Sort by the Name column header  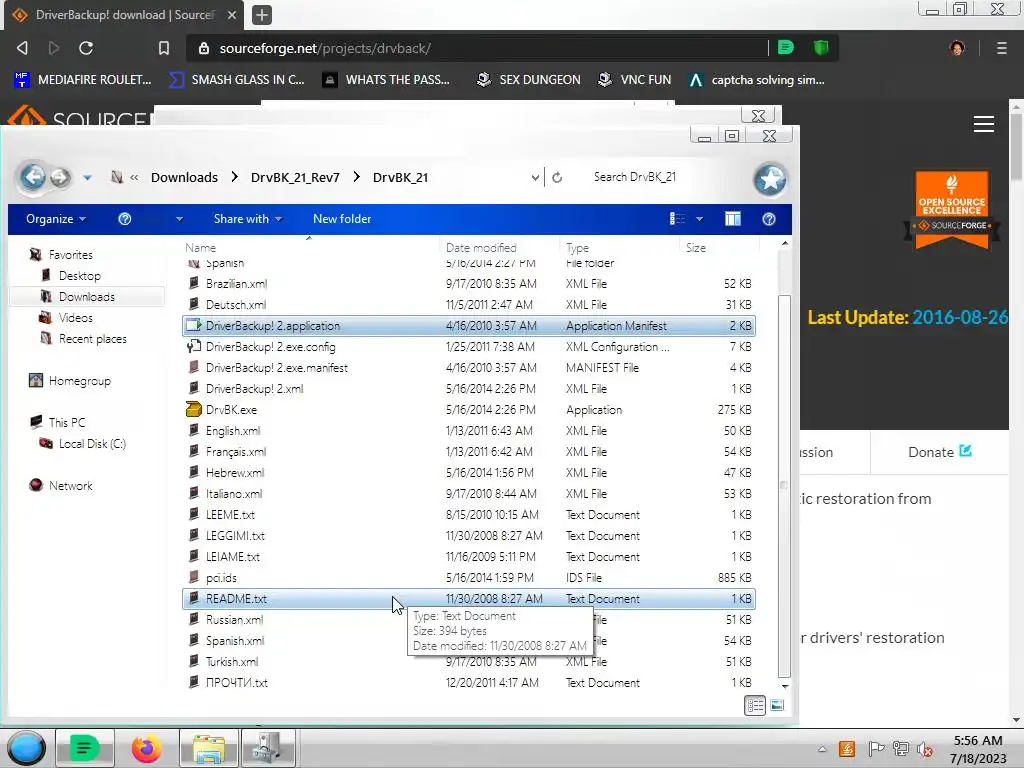(x=200, y=248)
